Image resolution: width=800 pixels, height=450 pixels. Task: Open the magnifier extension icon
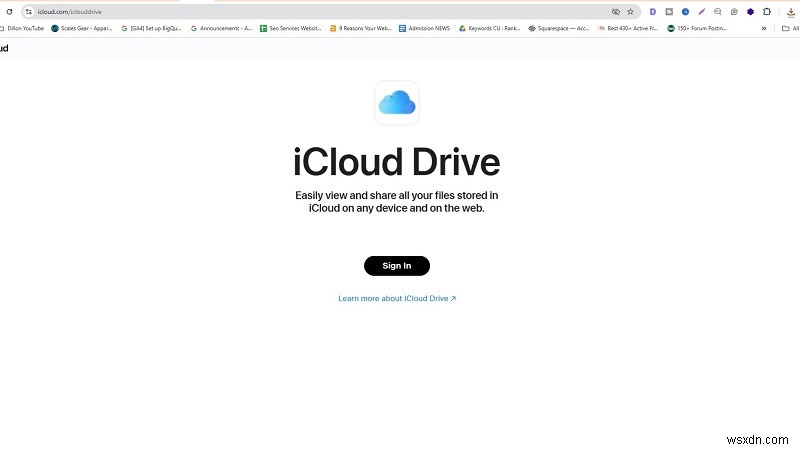tap(718, 12)
